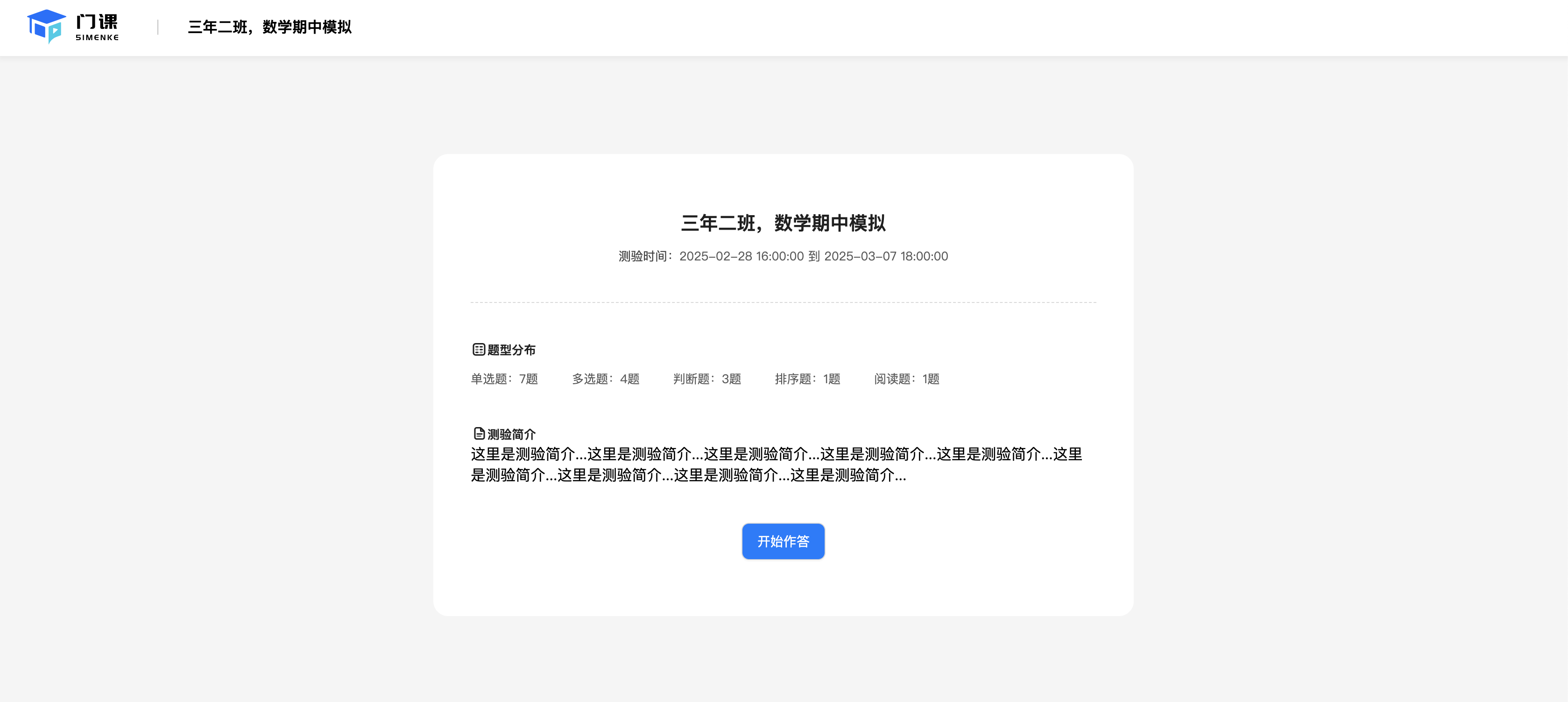1568x702 pixels.
Task: Click the 测验时间 date range text
Action: click(783, 256)
